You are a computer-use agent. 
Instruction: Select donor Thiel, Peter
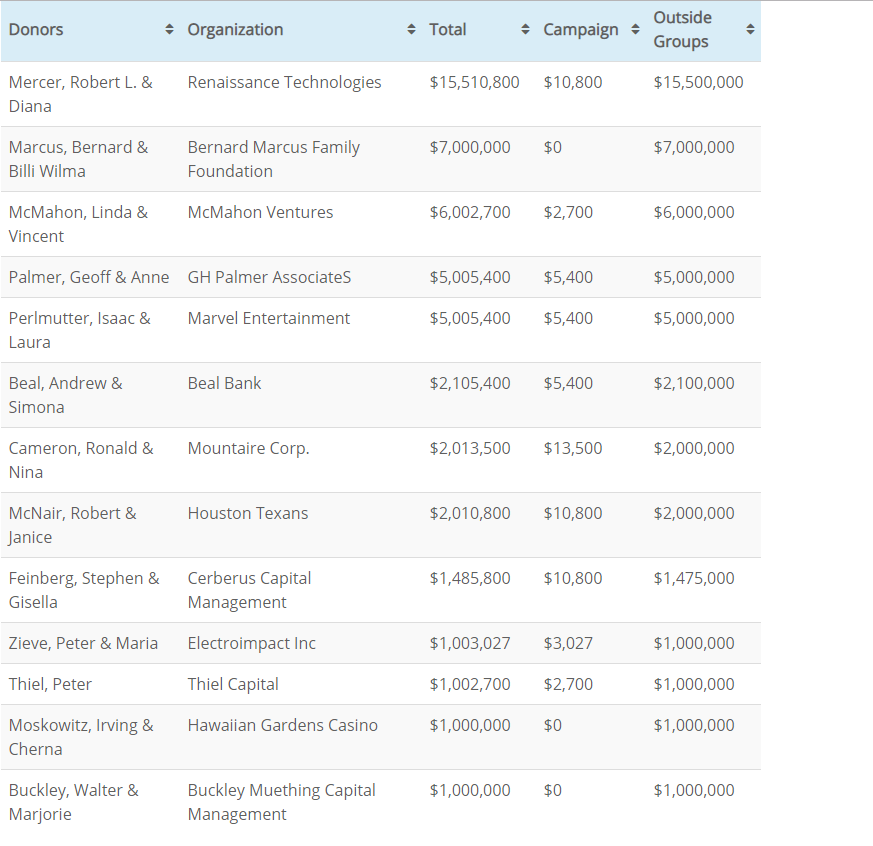(x=50, y=685)
